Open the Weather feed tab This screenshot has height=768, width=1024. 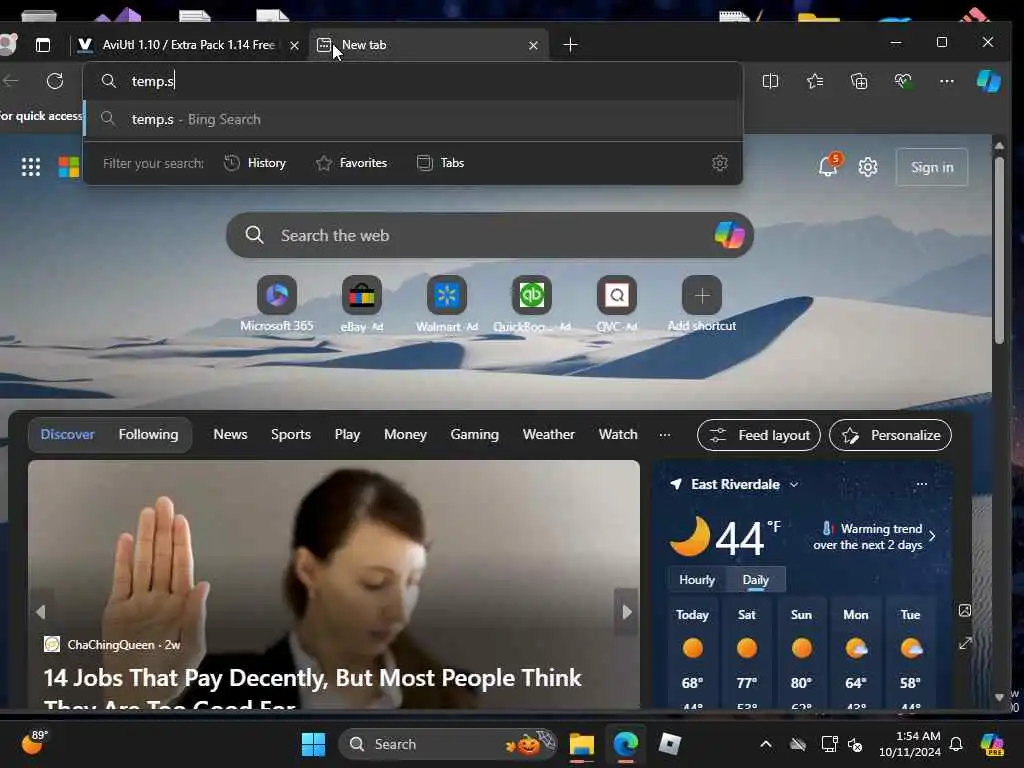coord(549,434)
